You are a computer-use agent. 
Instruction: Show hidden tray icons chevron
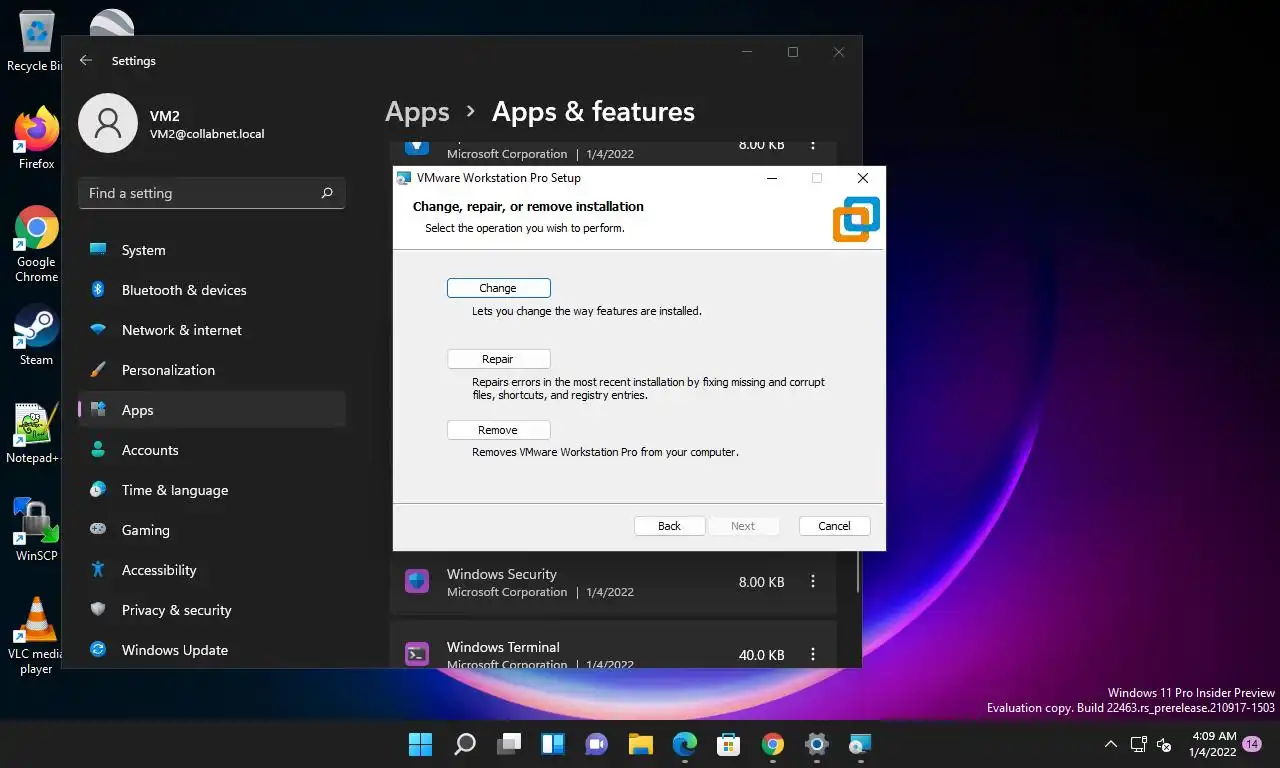pos(1111,744)
